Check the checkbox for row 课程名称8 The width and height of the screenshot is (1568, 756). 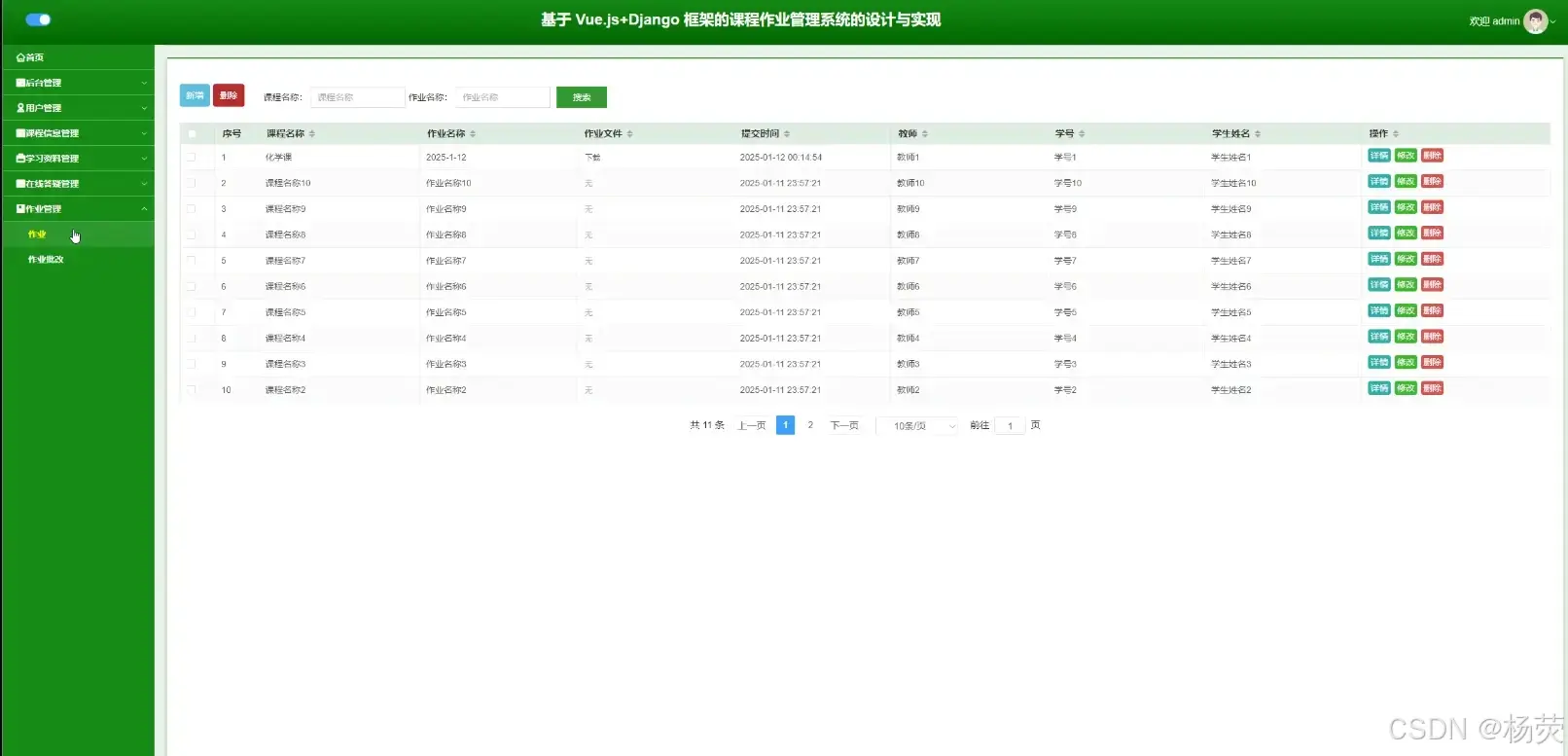pos(192,234)
